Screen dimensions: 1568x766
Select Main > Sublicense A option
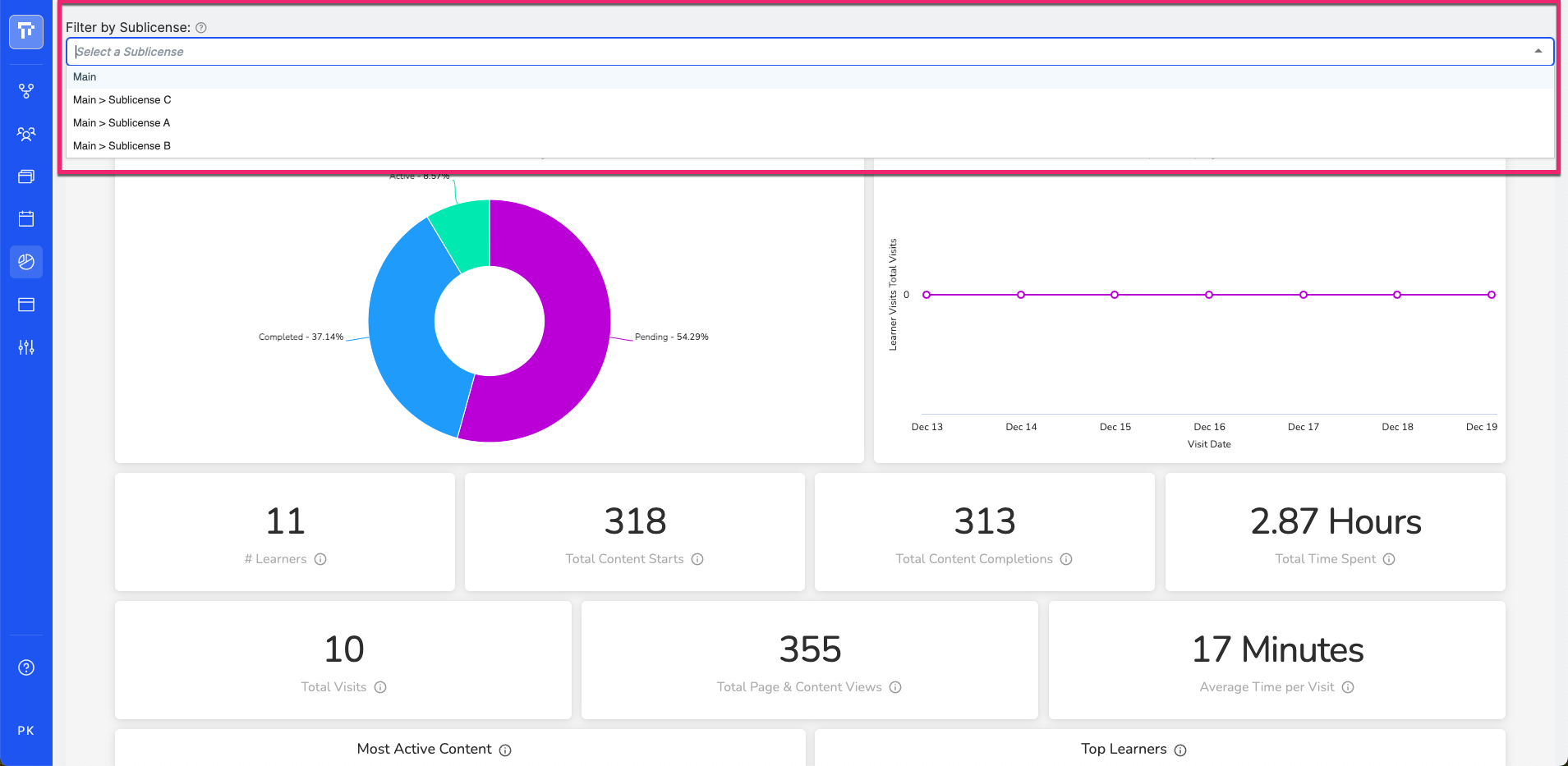click(x=810, y=123)
